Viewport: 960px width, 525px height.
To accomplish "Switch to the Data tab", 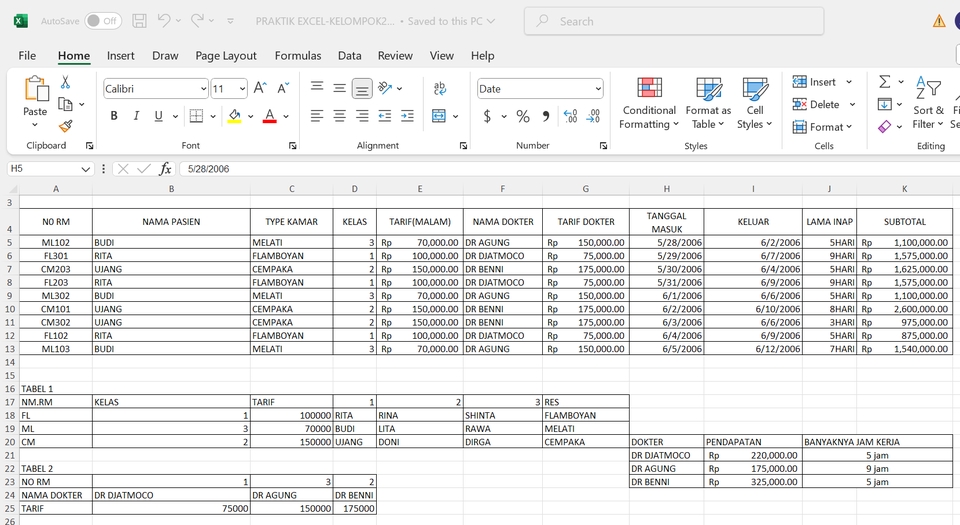I will coord(350,56).
